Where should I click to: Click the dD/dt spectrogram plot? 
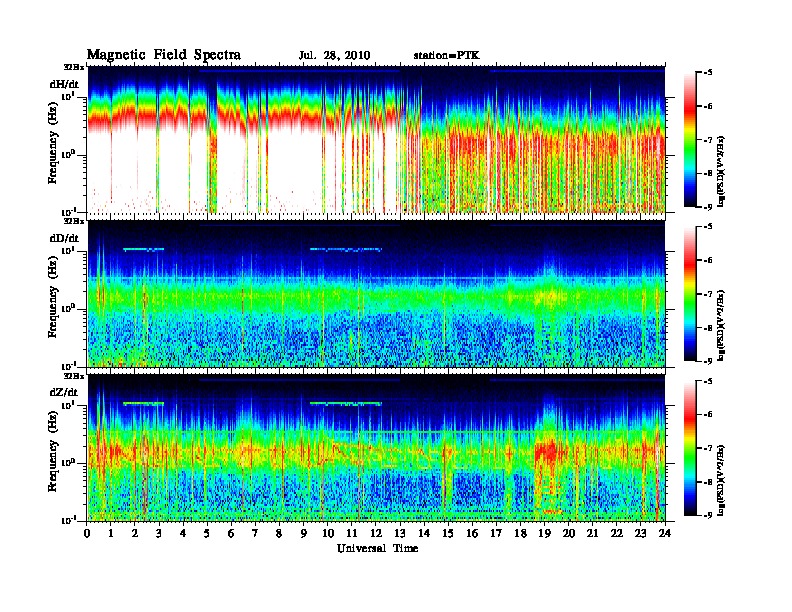tap(376, 294)
